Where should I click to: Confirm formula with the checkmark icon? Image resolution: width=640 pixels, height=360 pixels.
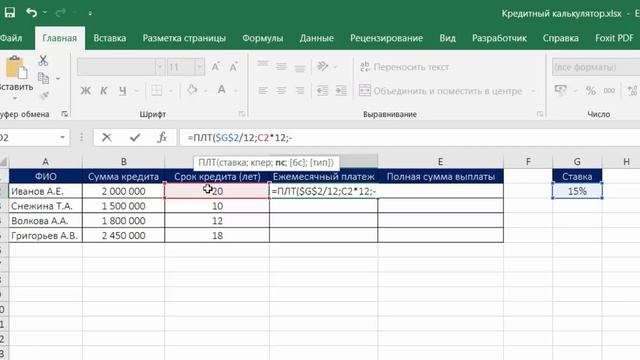point(135,138)
